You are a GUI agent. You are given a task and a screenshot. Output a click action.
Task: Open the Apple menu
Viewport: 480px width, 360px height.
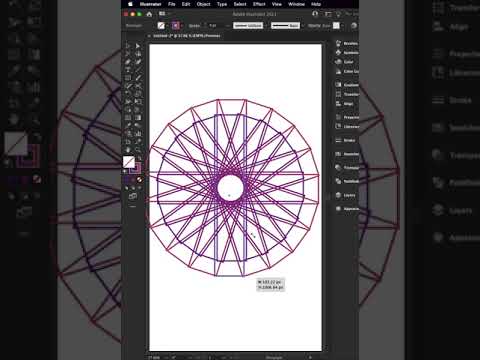[x=131, y=4]
